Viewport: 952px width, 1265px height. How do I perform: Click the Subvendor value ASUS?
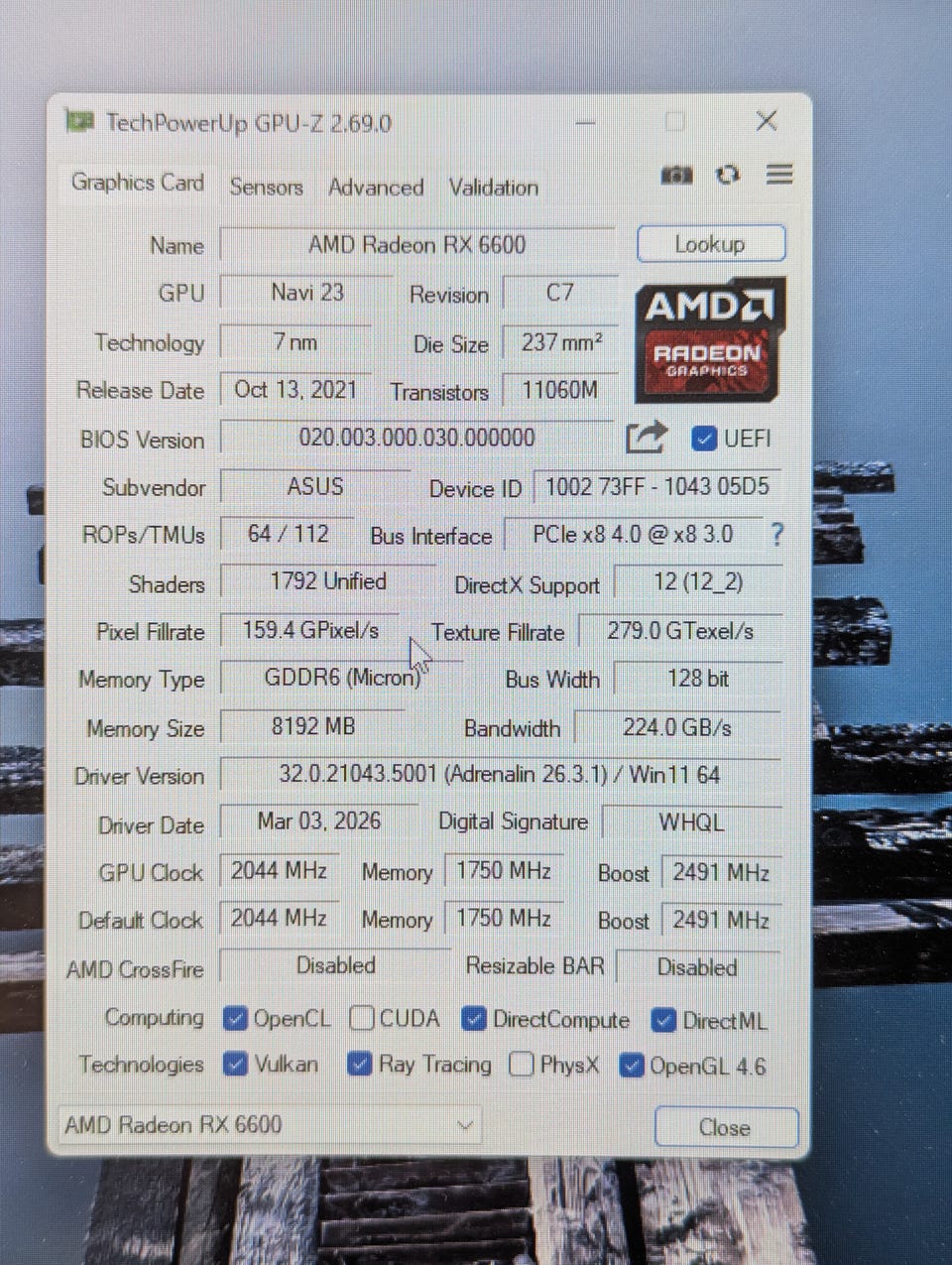click(x=315, y=486)
